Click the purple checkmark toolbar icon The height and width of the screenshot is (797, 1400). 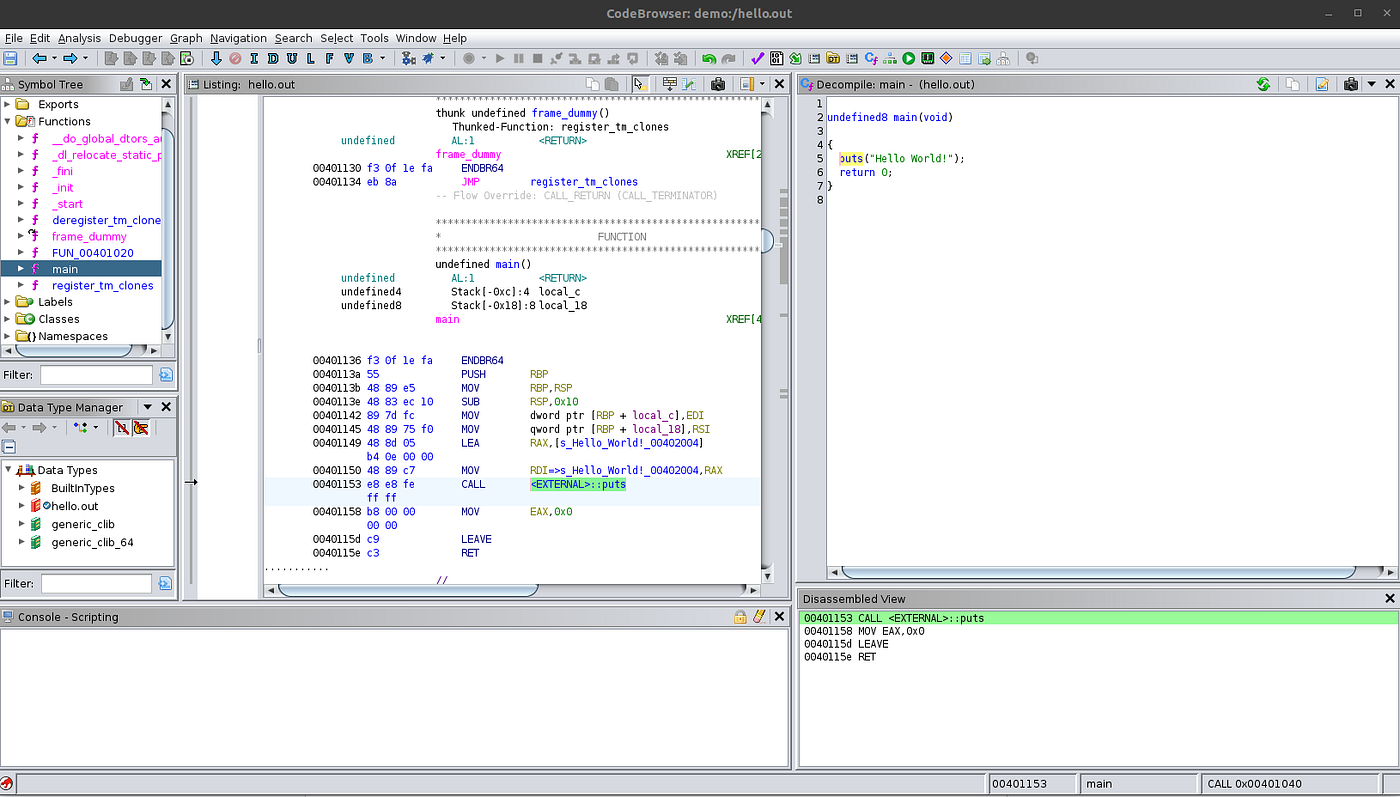click(x=757, y=59)
